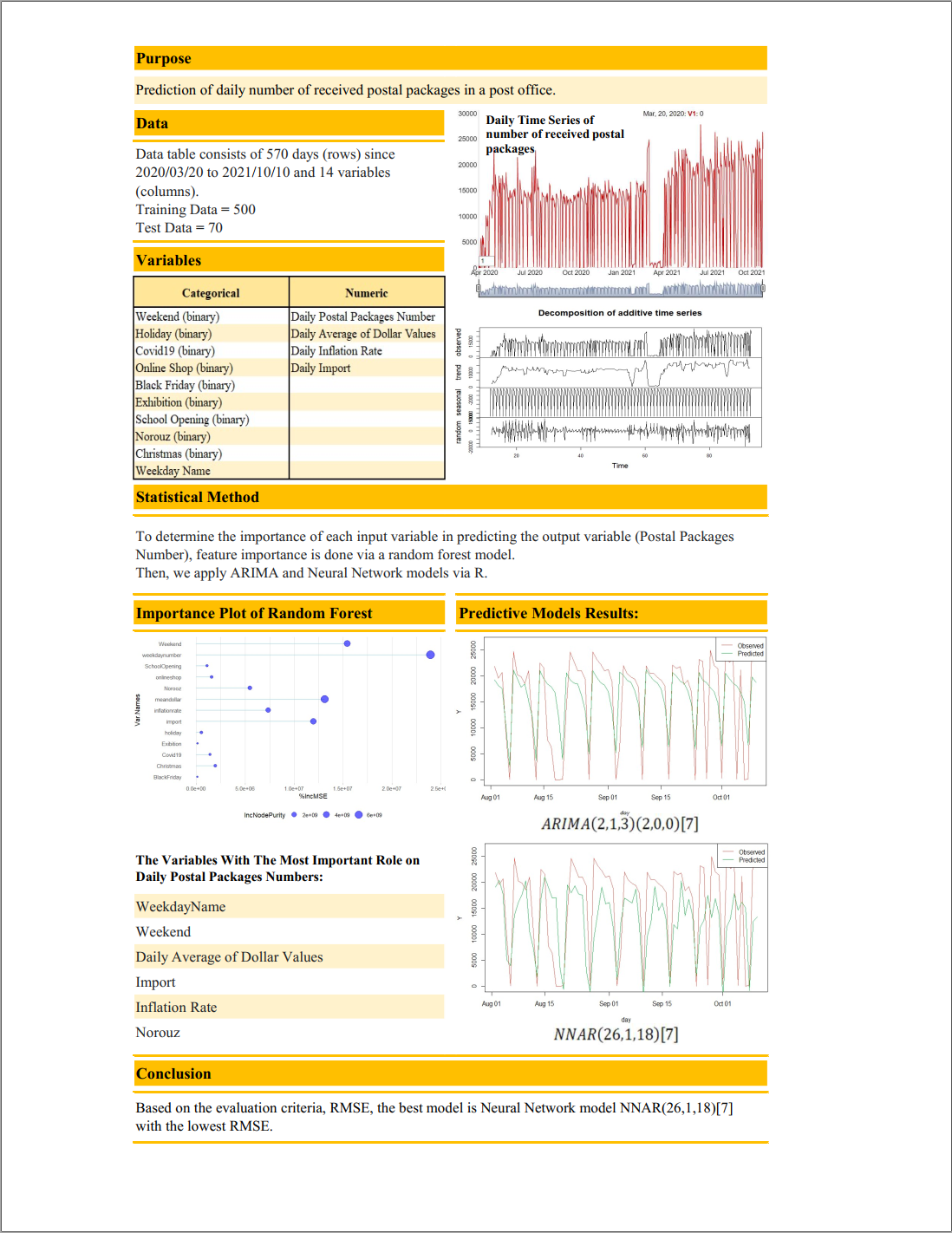
Task: Click the ARIMA(2,1,3)(2,0,0)[7] formula label
Action: (619, 824)
